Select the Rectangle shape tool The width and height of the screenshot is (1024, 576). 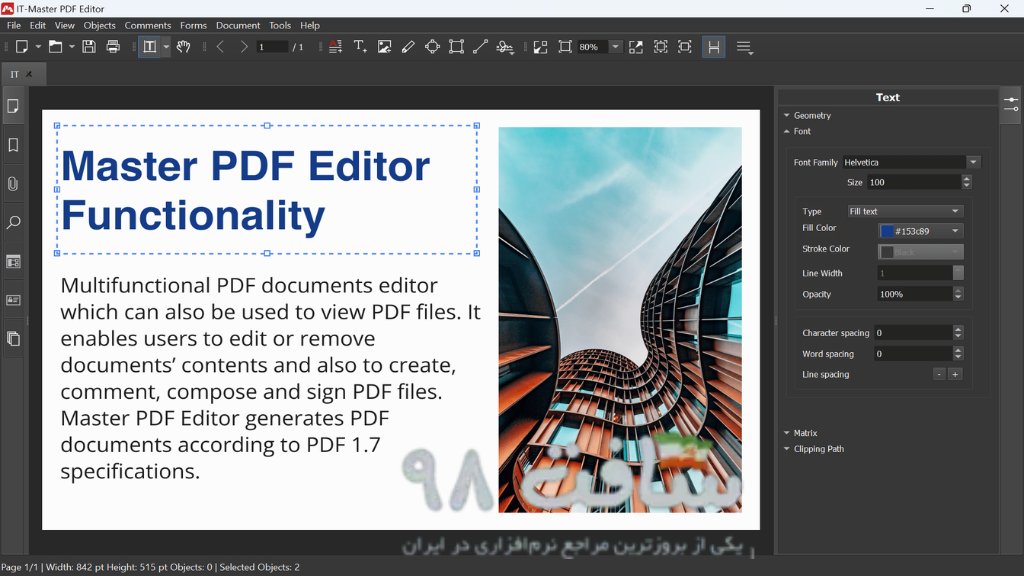pos(456,47)
